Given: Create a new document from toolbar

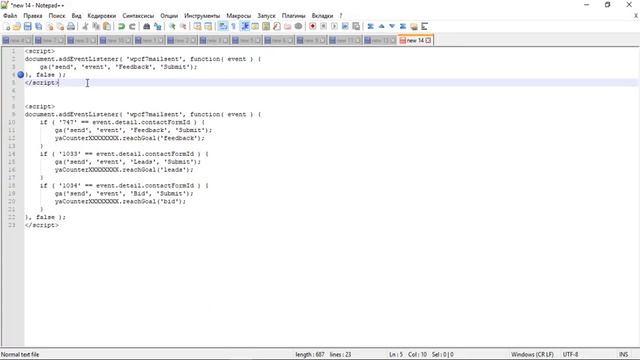Looking at the screenshot, I should point(7,27).
